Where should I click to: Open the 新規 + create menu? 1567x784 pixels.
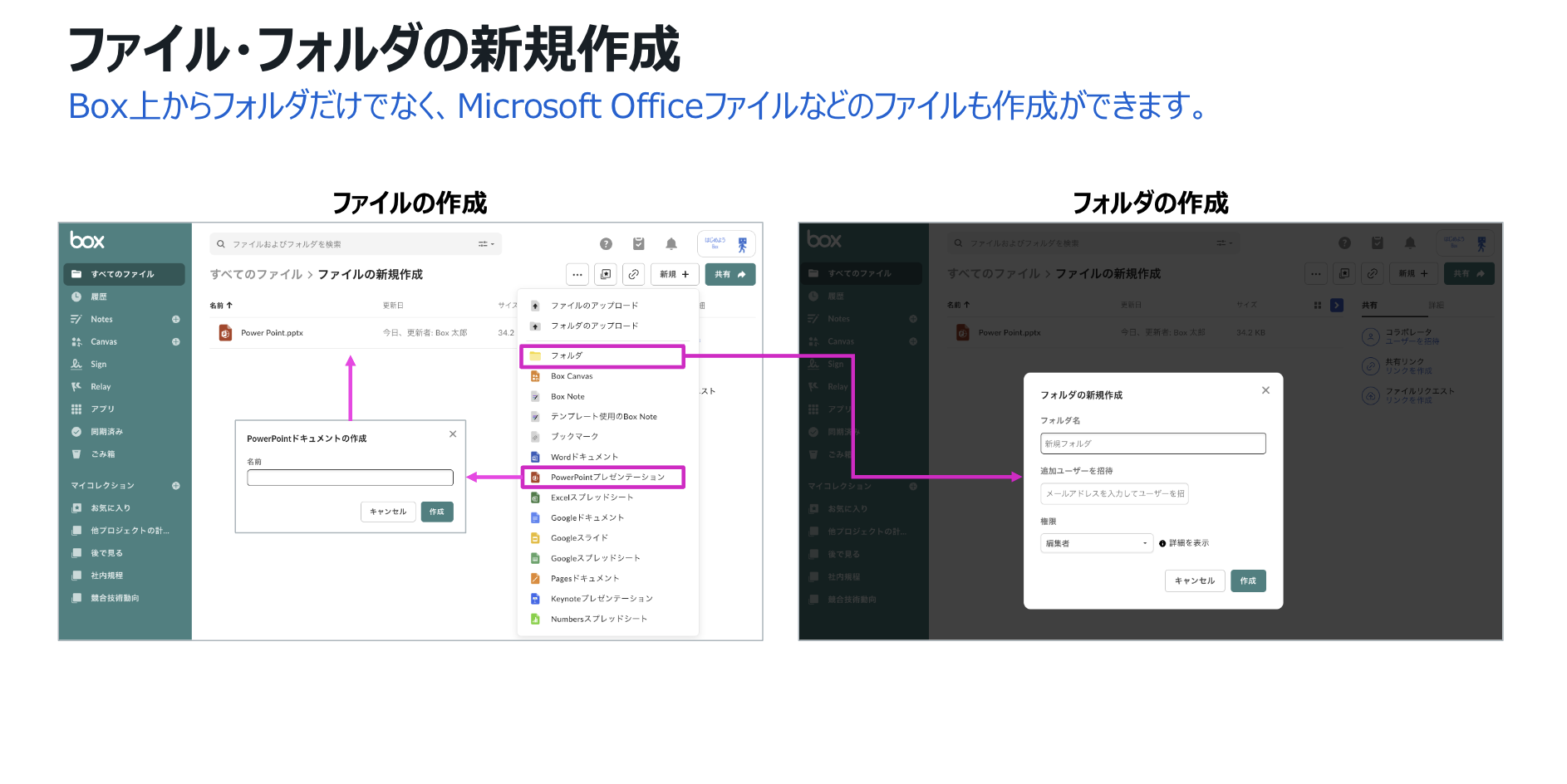pyautogui.click(x=674, y=275)
